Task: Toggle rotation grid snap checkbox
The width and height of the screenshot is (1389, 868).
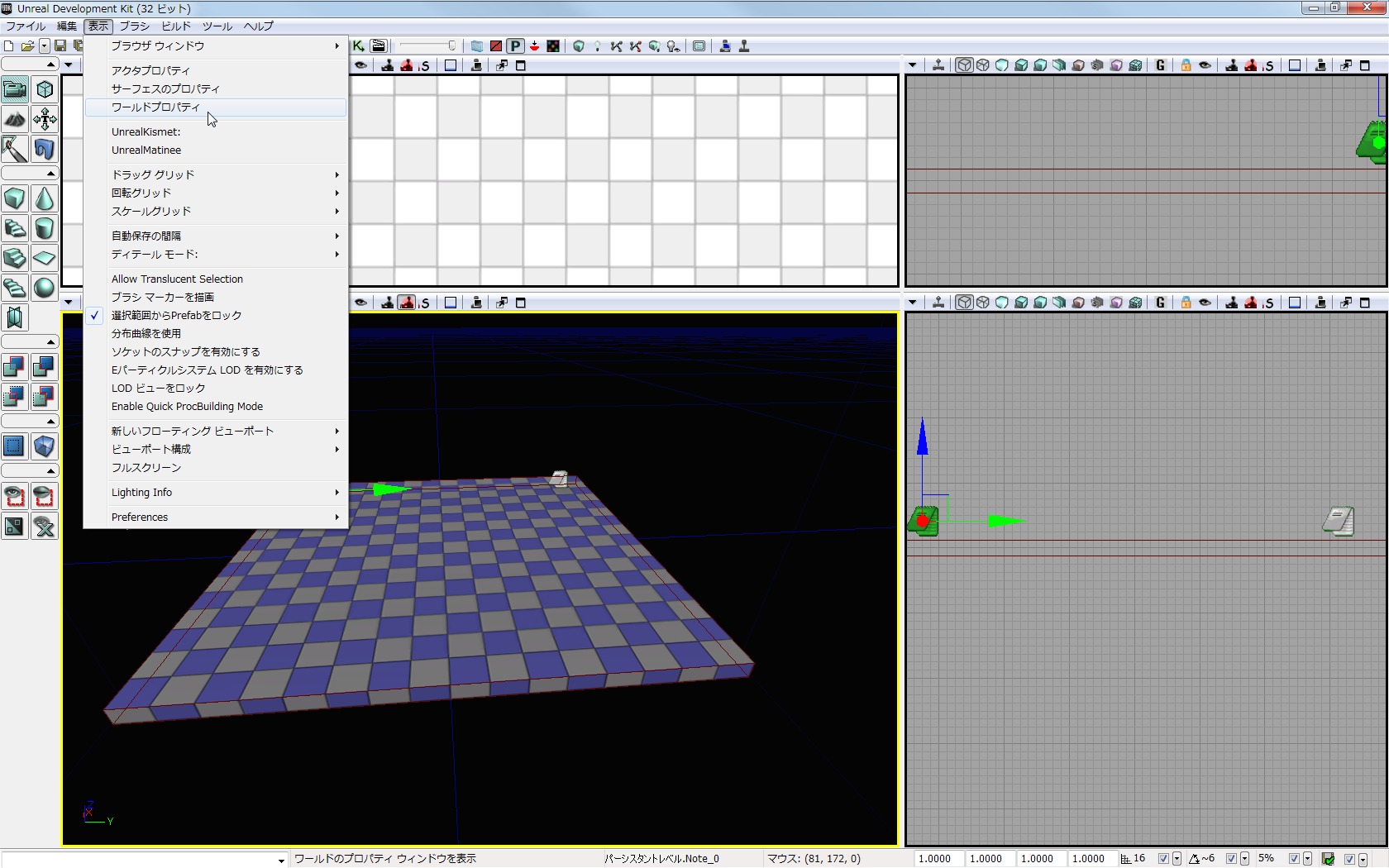Action: click(x=1231, y=859)
